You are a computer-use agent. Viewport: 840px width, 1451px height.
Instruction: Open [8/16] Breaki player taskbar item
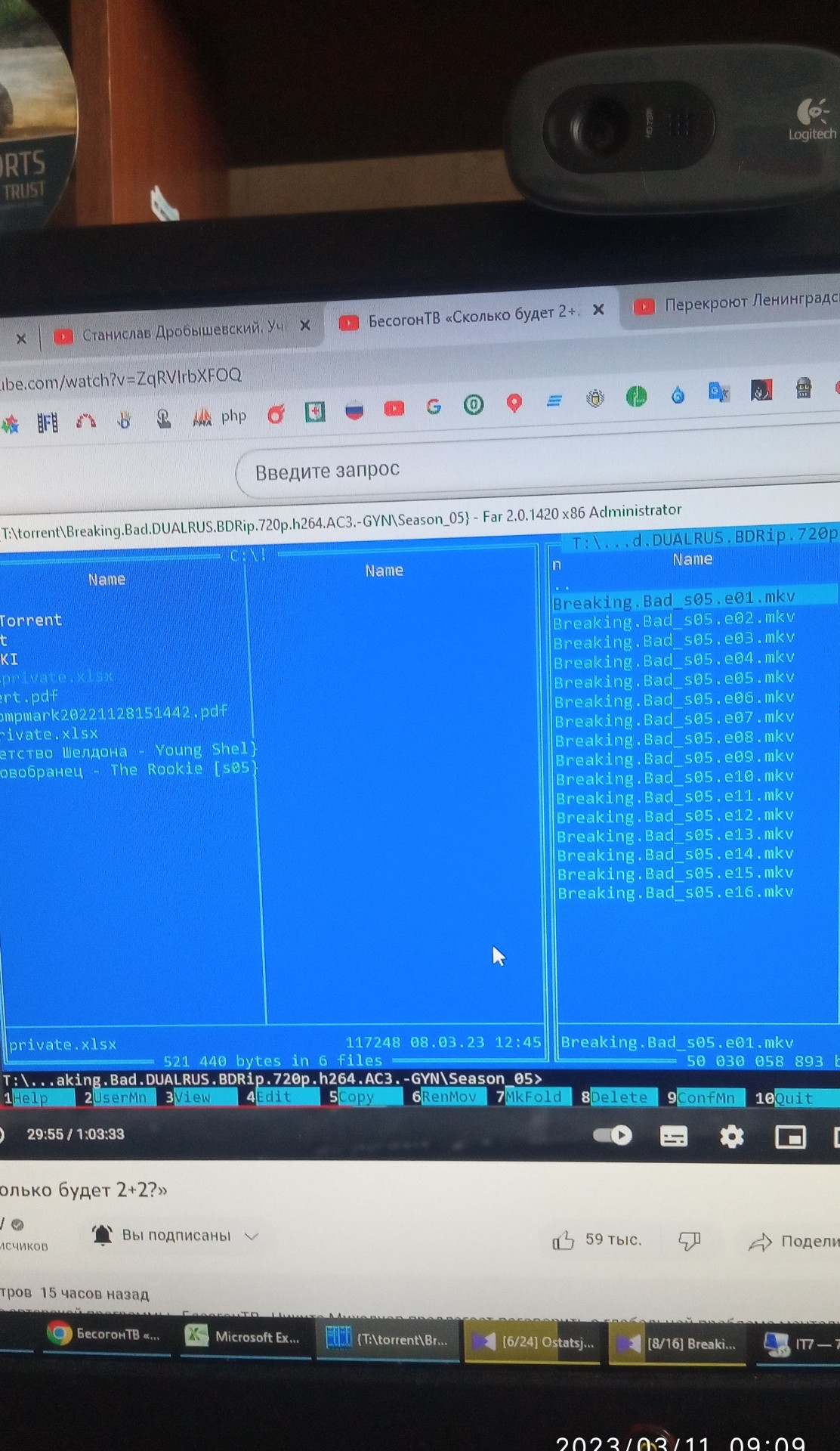678,1344
